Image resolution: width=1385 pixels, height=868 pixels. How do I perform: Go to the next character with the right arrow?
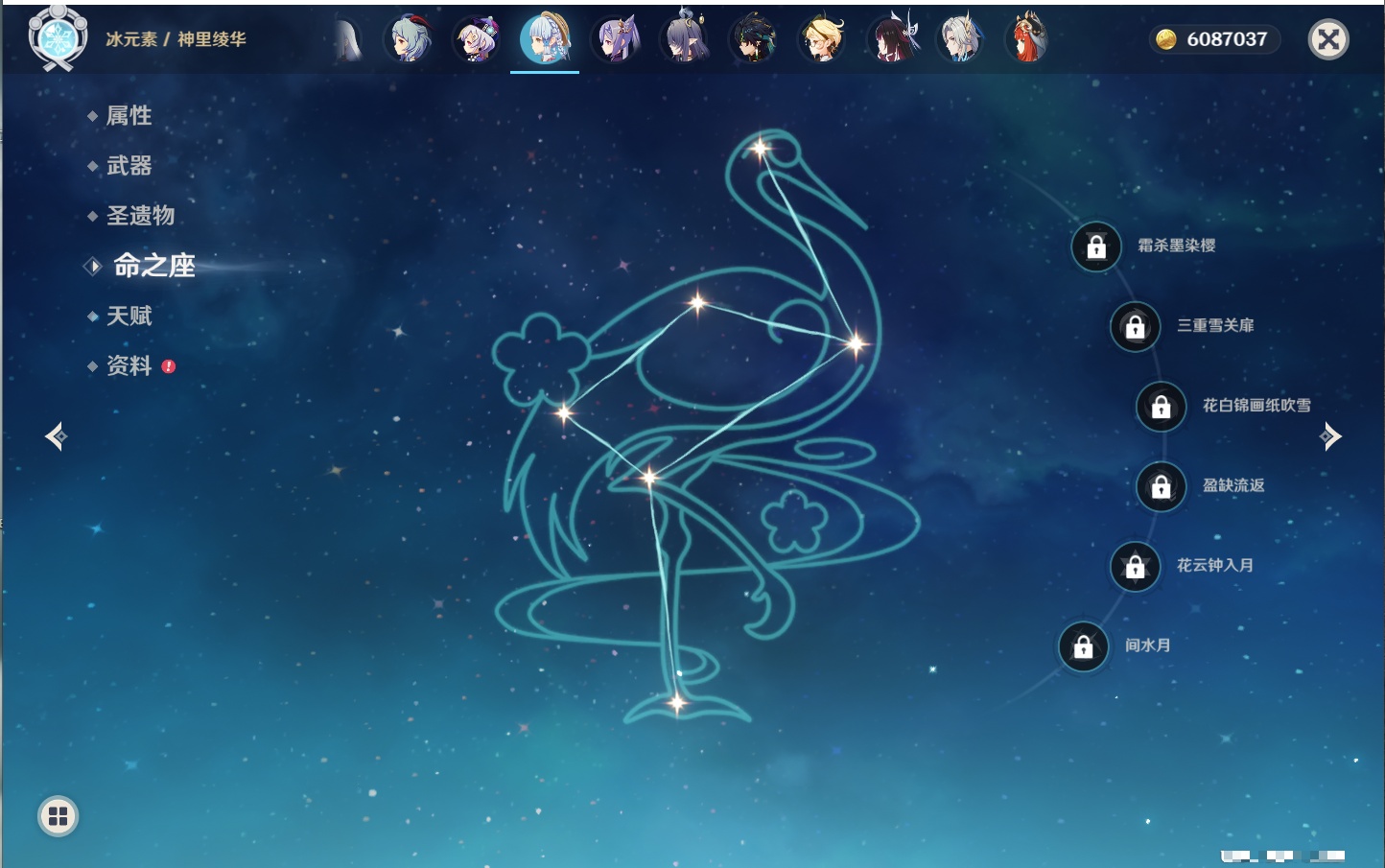click(x=1330, y=436)
